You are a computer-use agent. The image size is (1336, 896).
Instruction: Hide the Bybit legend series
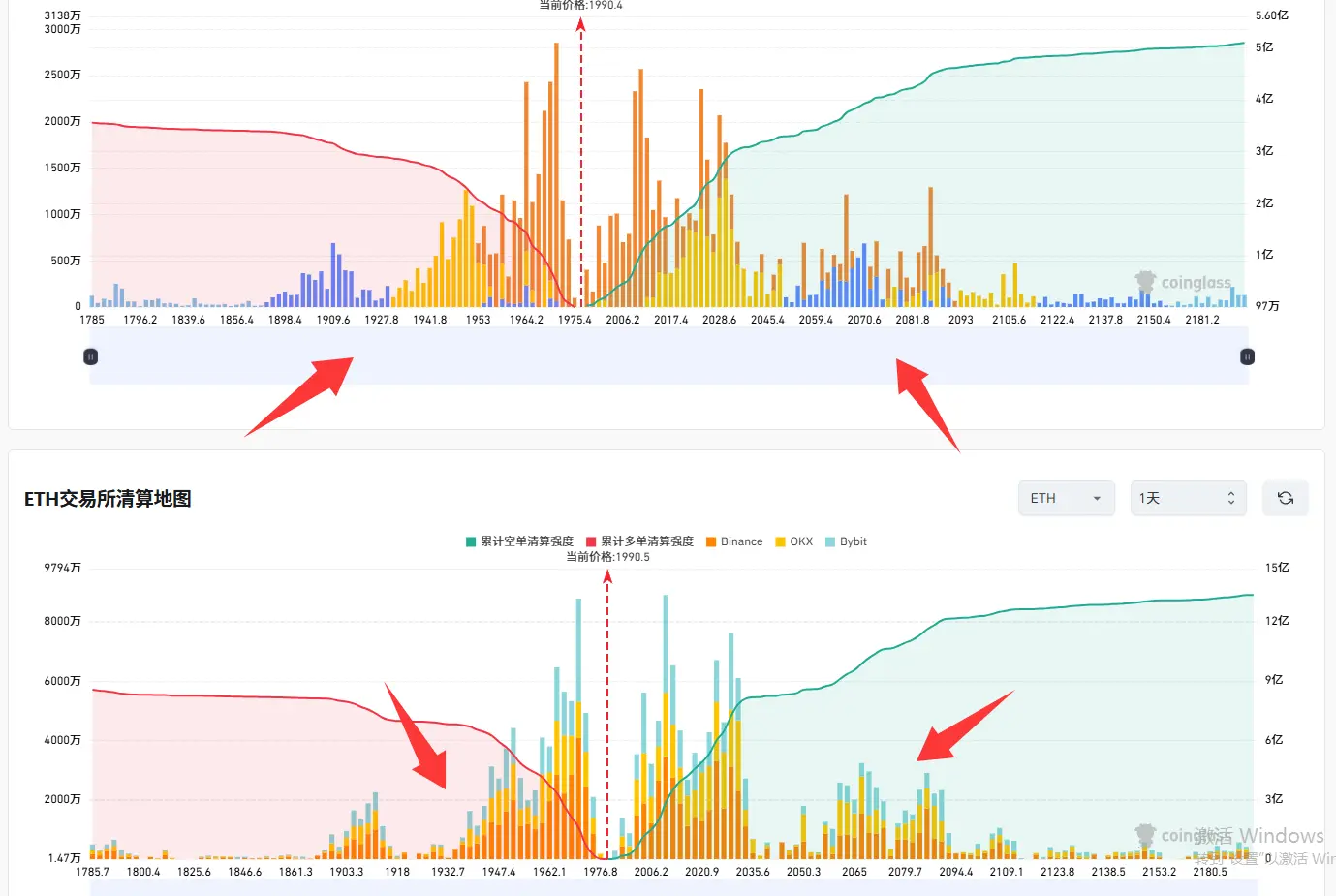tap(846, 541)
